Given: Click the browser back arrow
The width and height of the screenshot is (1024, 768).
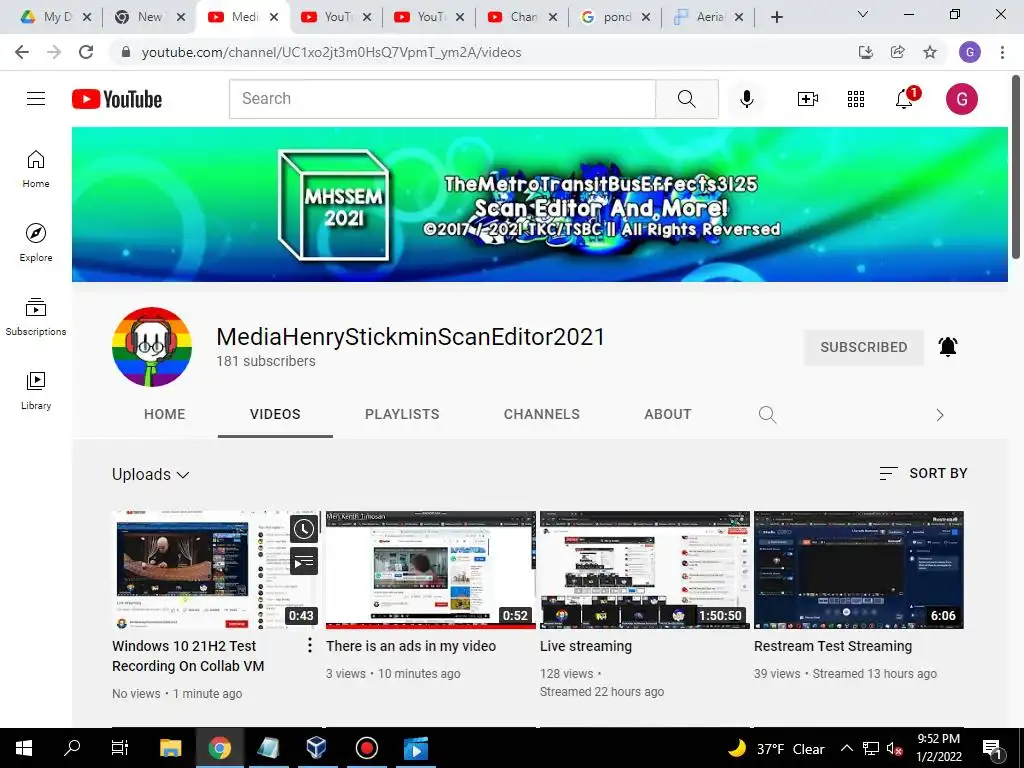Looking at the screenshot, I should [22, 52].
